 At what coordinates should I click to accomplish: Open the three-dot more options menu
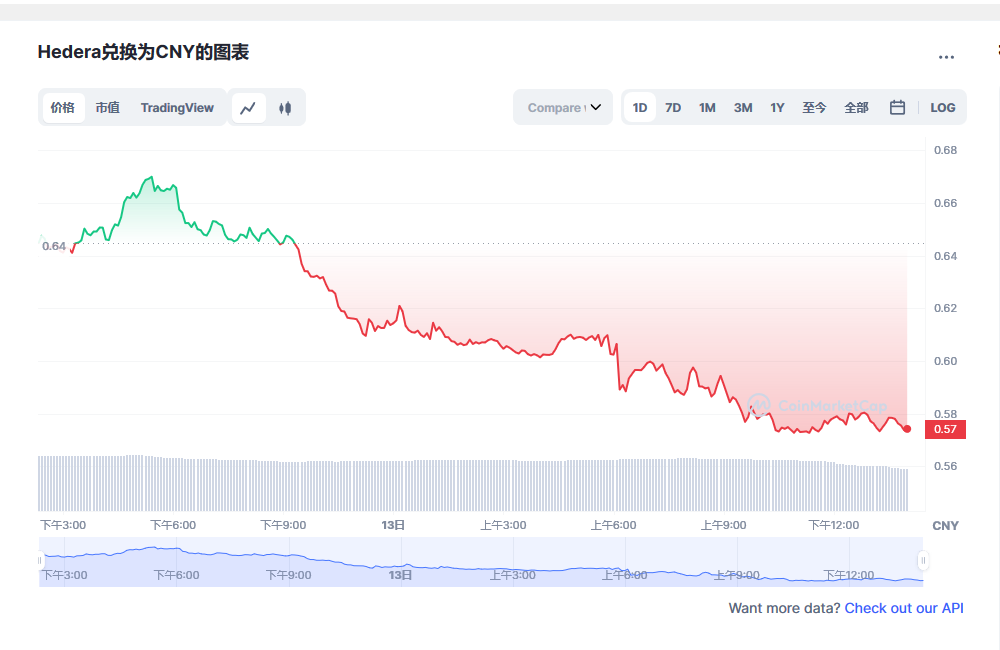click(946, 57)
